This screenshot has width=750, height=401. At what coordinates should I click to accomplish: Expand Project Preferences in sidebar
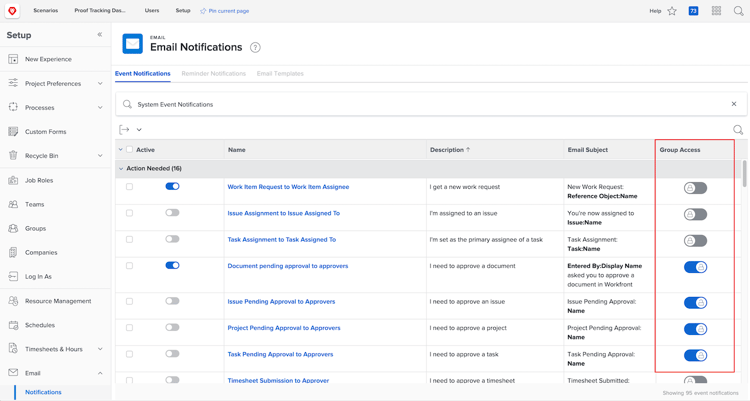pyautogui.click(x=100, y=84)
